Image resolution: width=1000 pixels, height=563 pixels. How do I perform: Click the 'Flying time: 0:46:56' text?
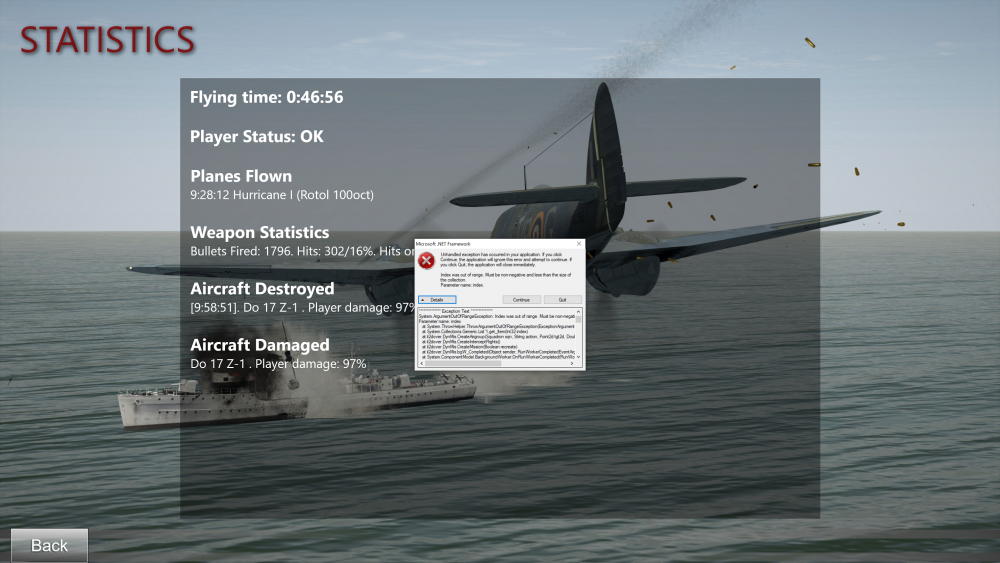[267, 98]
